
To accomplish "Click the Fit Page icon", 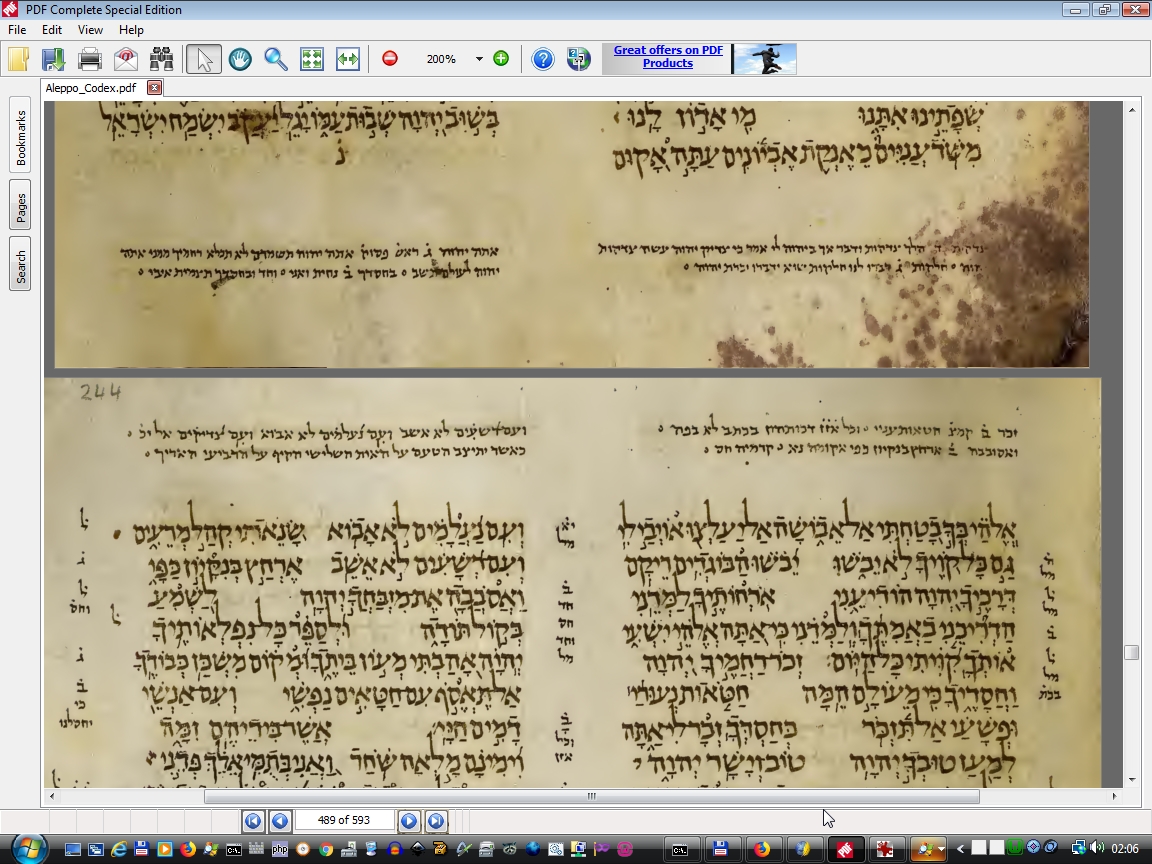I will (x=312, y=59).
